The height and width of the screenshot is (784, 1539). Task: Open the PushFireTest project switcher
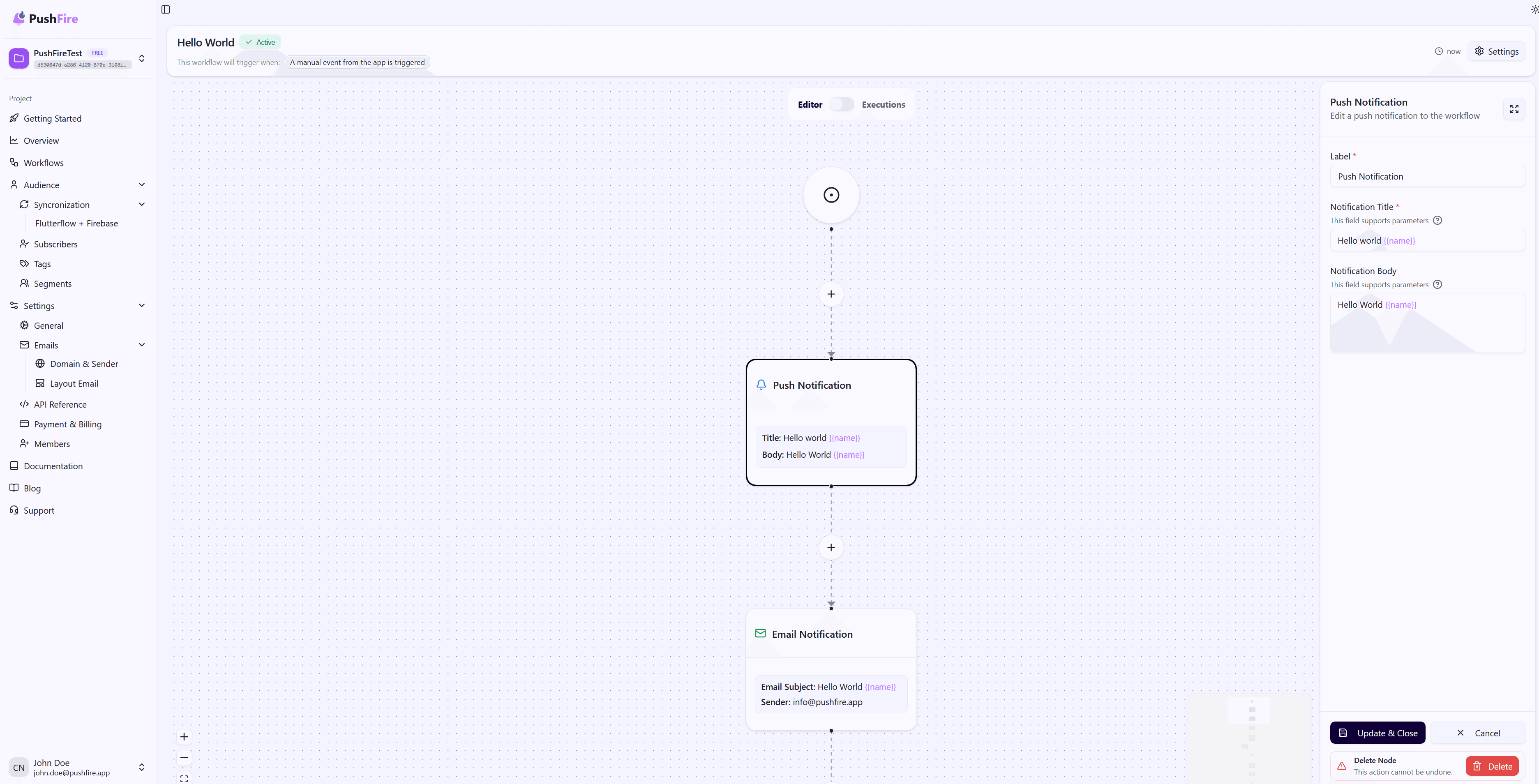coord(142,59)
